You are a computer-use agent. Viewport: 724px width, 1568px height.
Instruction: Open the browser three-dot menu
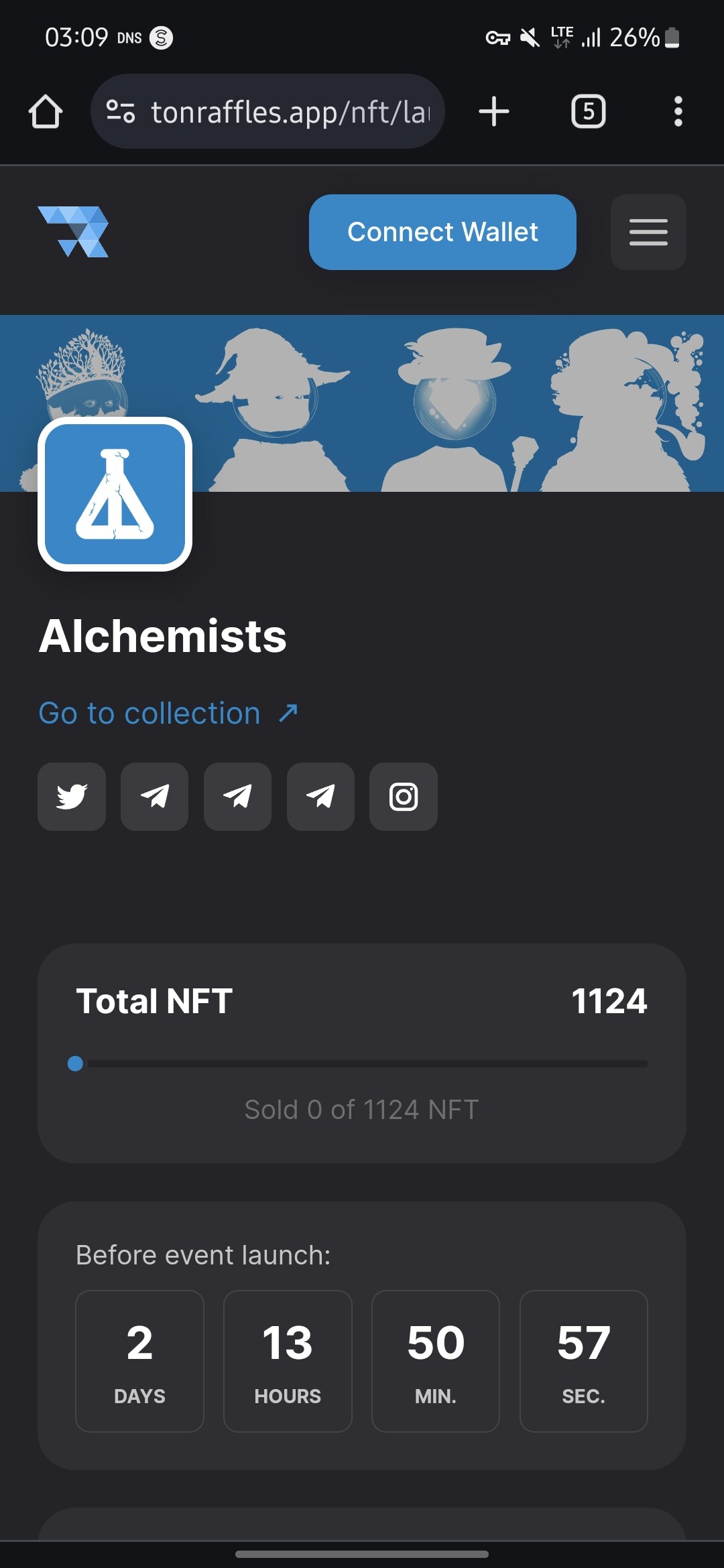678,111
